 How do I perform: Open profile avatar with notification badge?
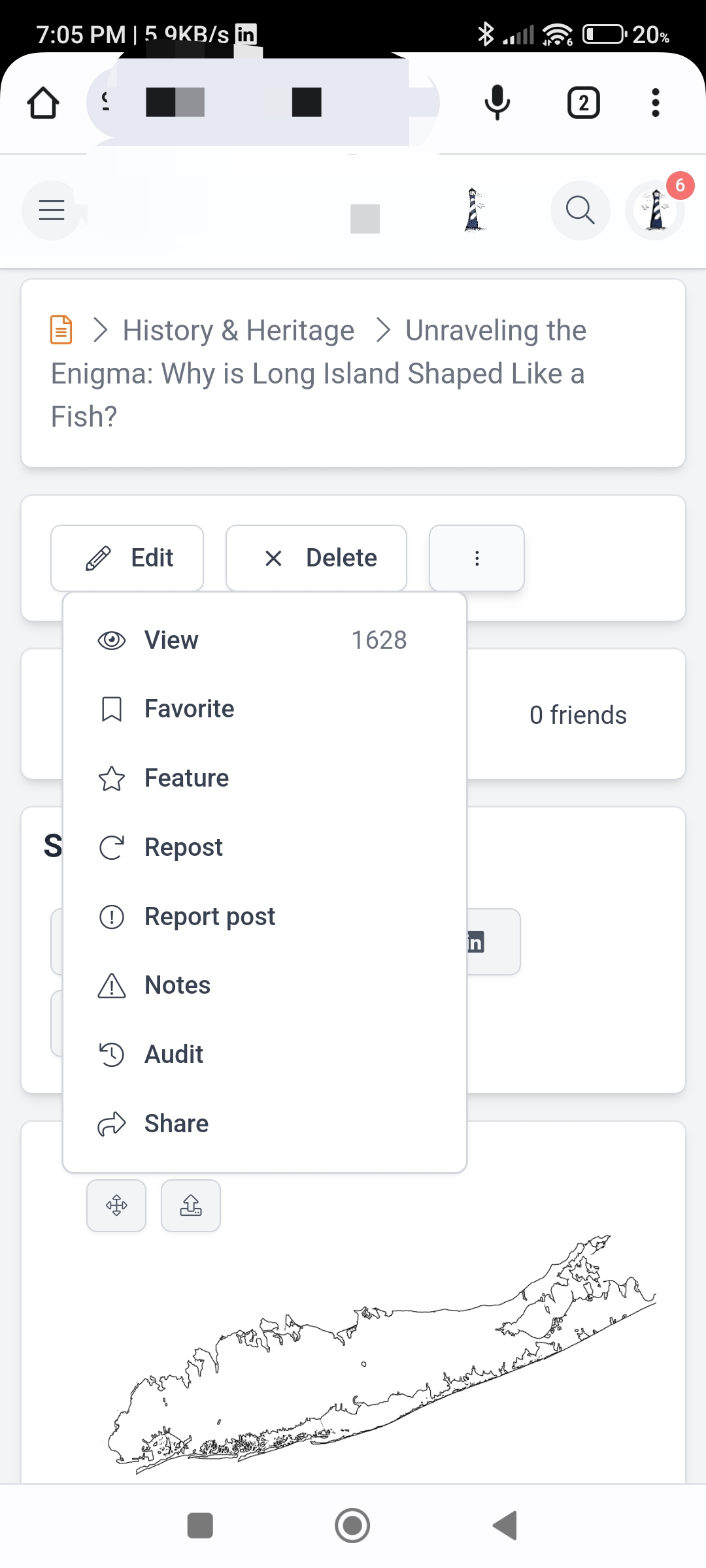[x=656, y=210]
